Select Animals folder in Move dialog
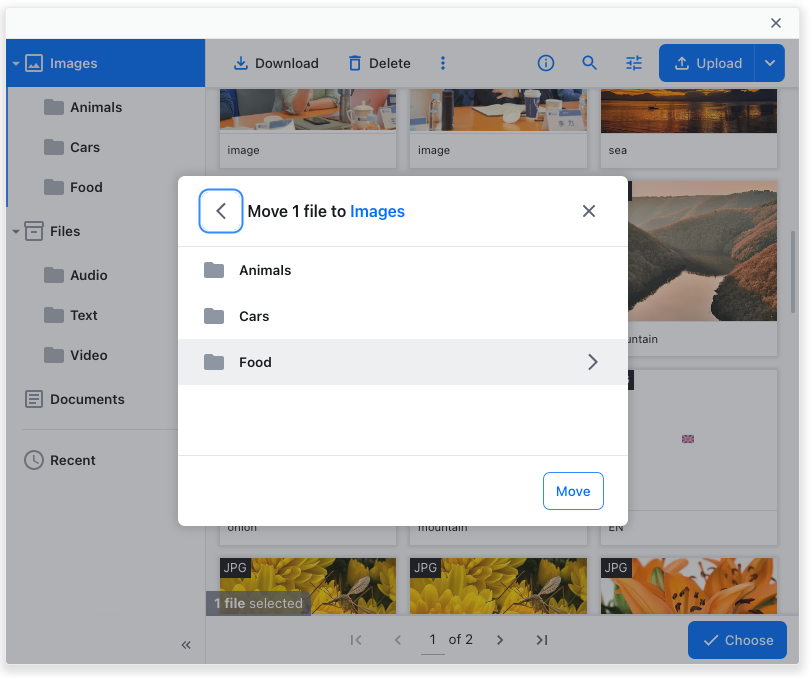This screenshot has width=810, height=678. (265, 270)
